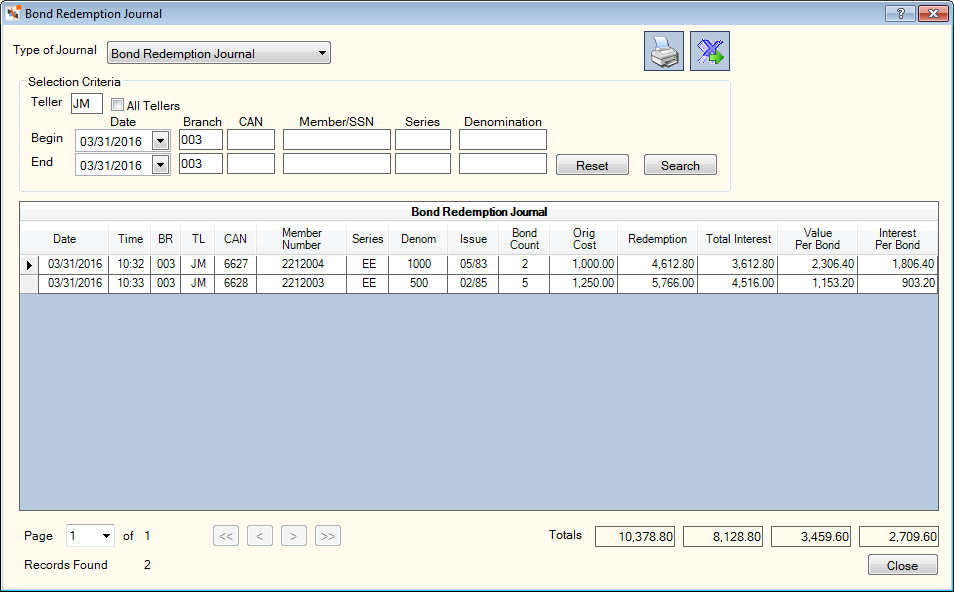Go to next page with > button
Viewport: 954px width, 592px height.
294,536
